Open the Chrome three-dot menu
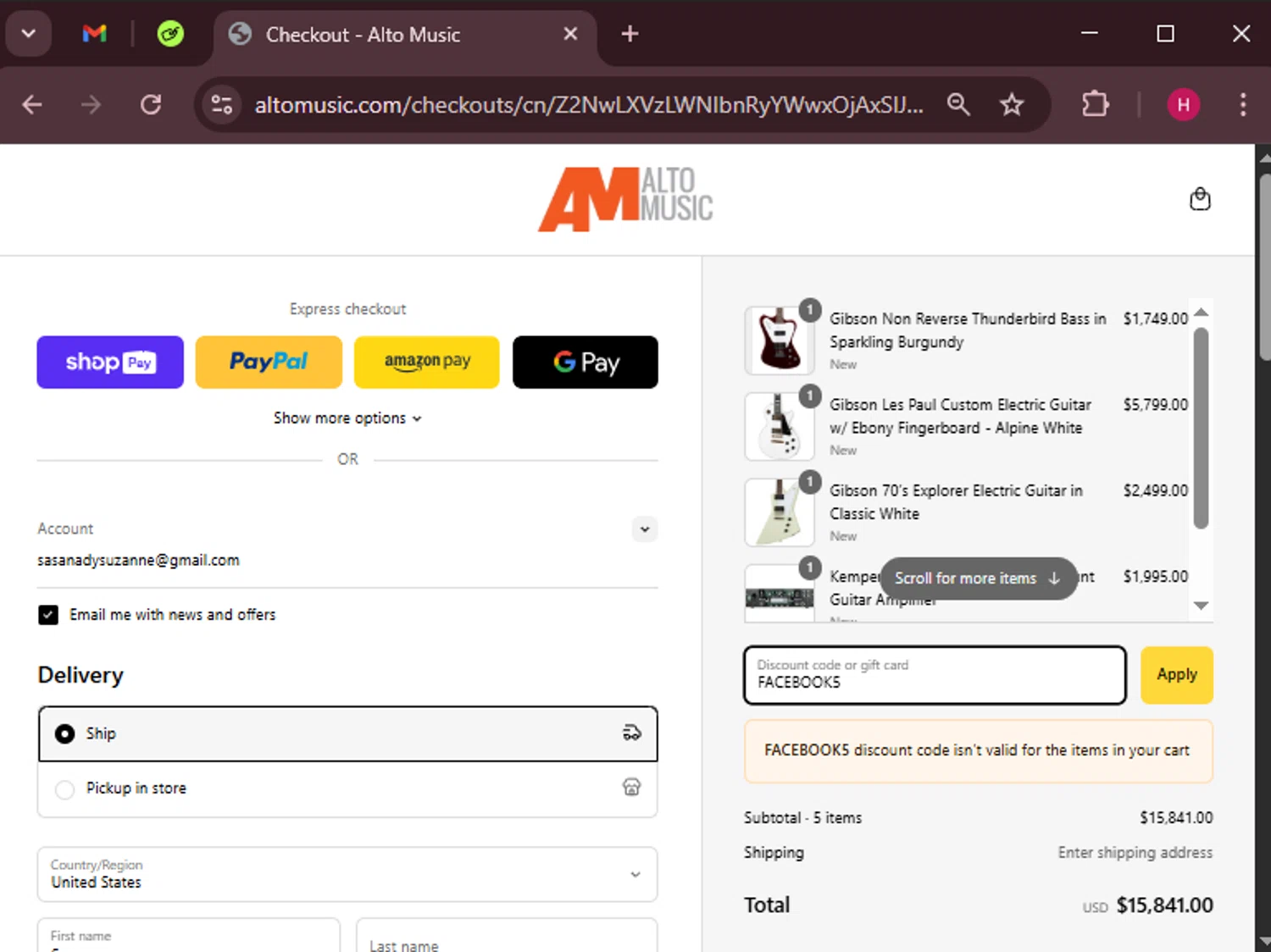 point(1243,105)
